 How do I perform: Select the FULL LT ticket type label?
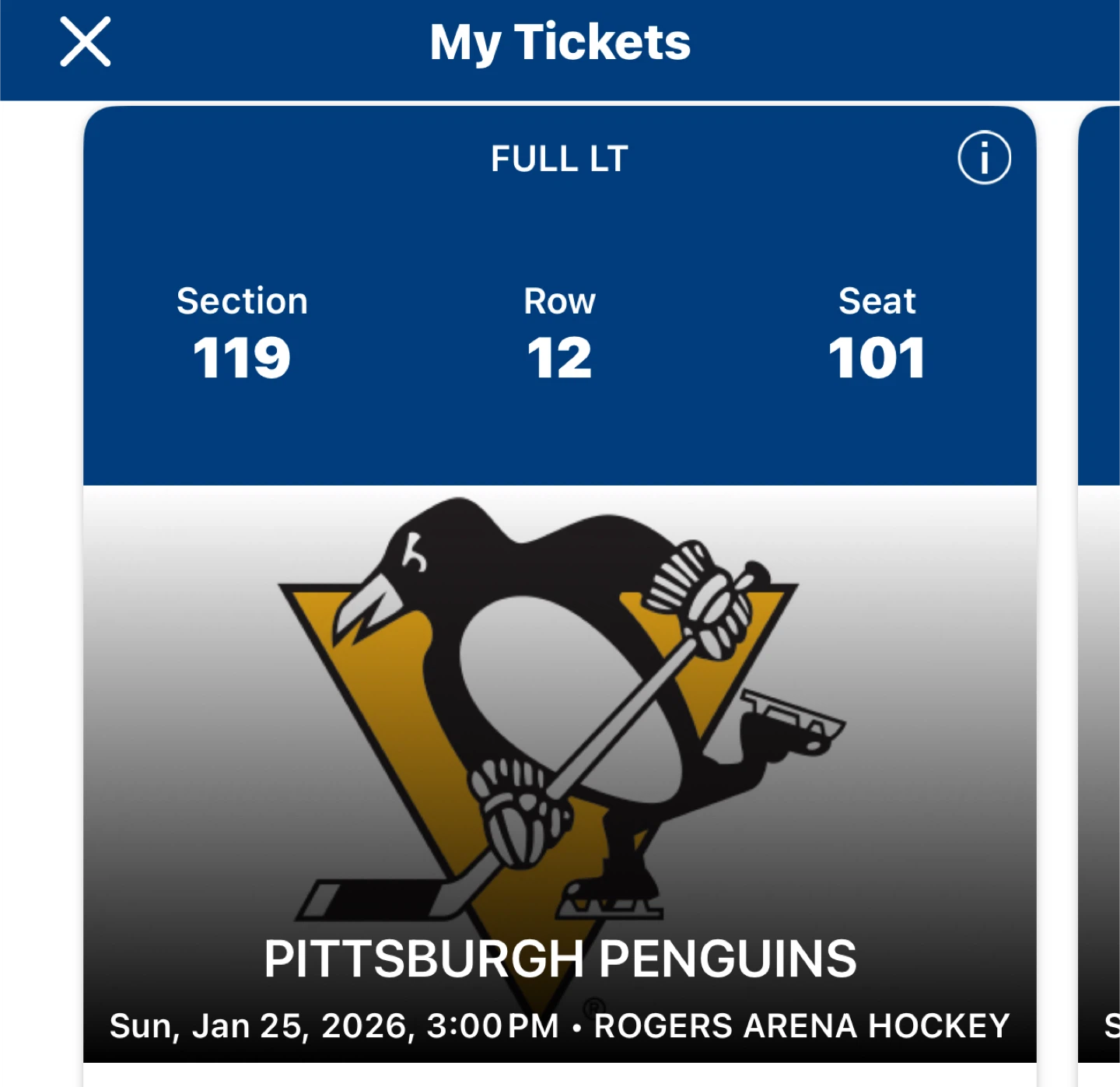pos(559,159)
